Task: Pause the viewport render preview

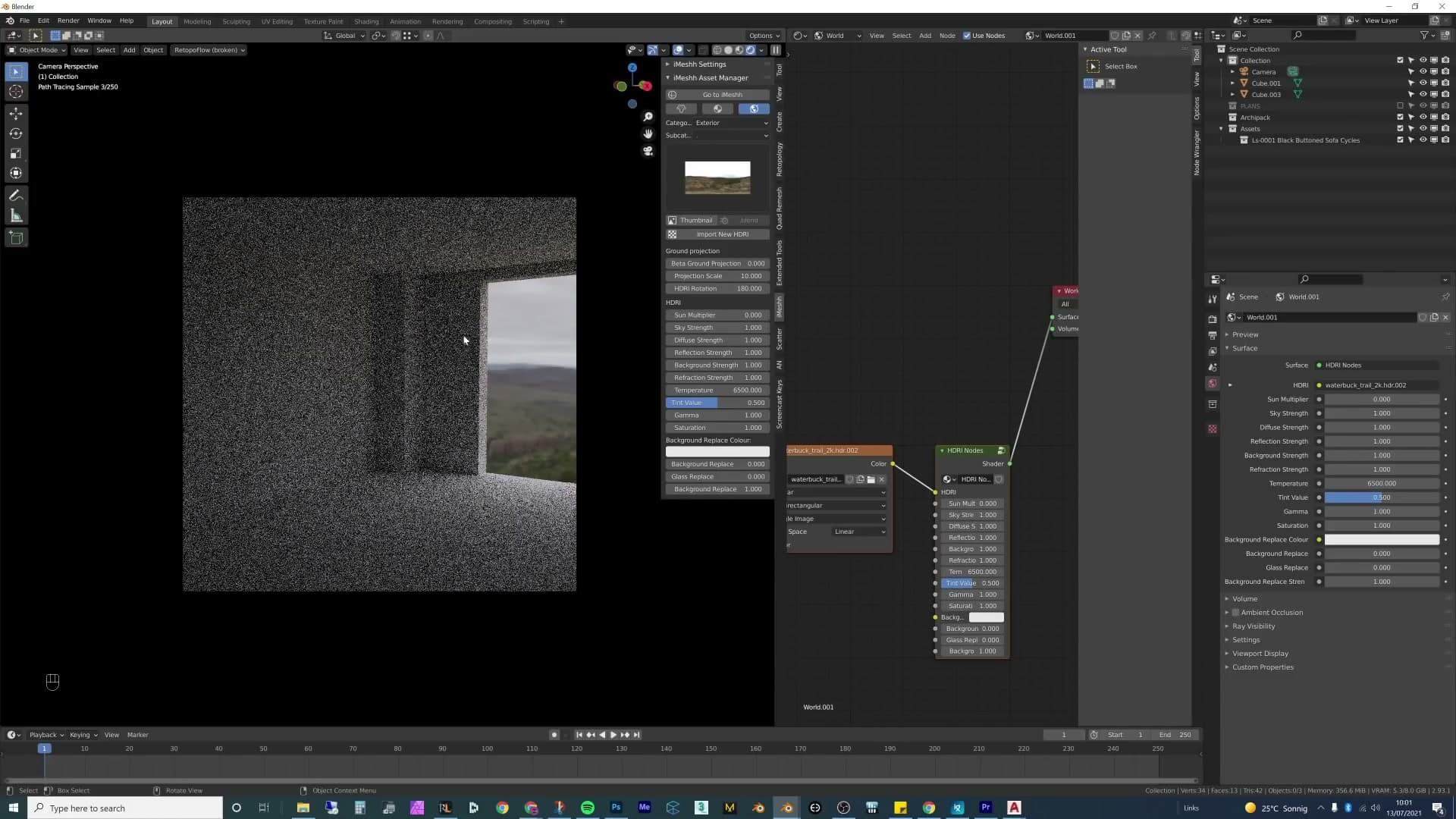Action: click(x=776, y=50)
